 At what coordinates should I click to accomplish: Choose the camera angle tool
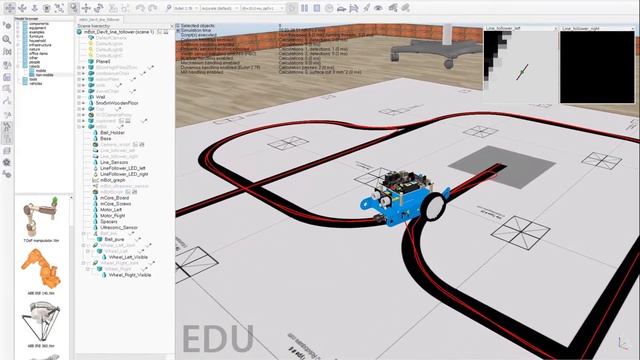coord(47,8)
